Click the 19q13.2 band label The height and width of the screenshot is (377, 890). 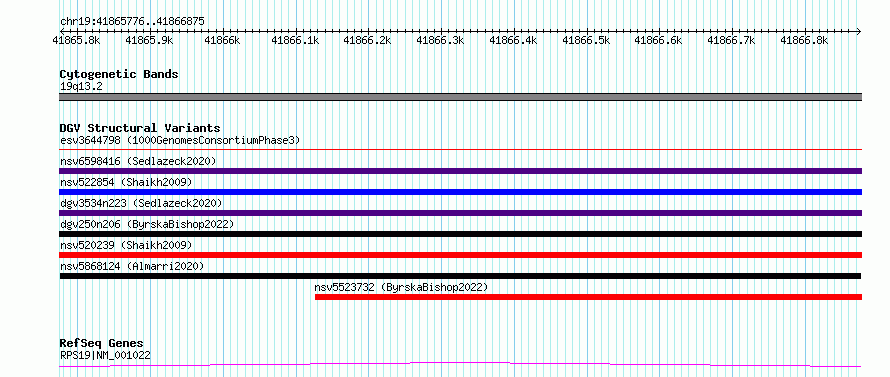[81, 87]
